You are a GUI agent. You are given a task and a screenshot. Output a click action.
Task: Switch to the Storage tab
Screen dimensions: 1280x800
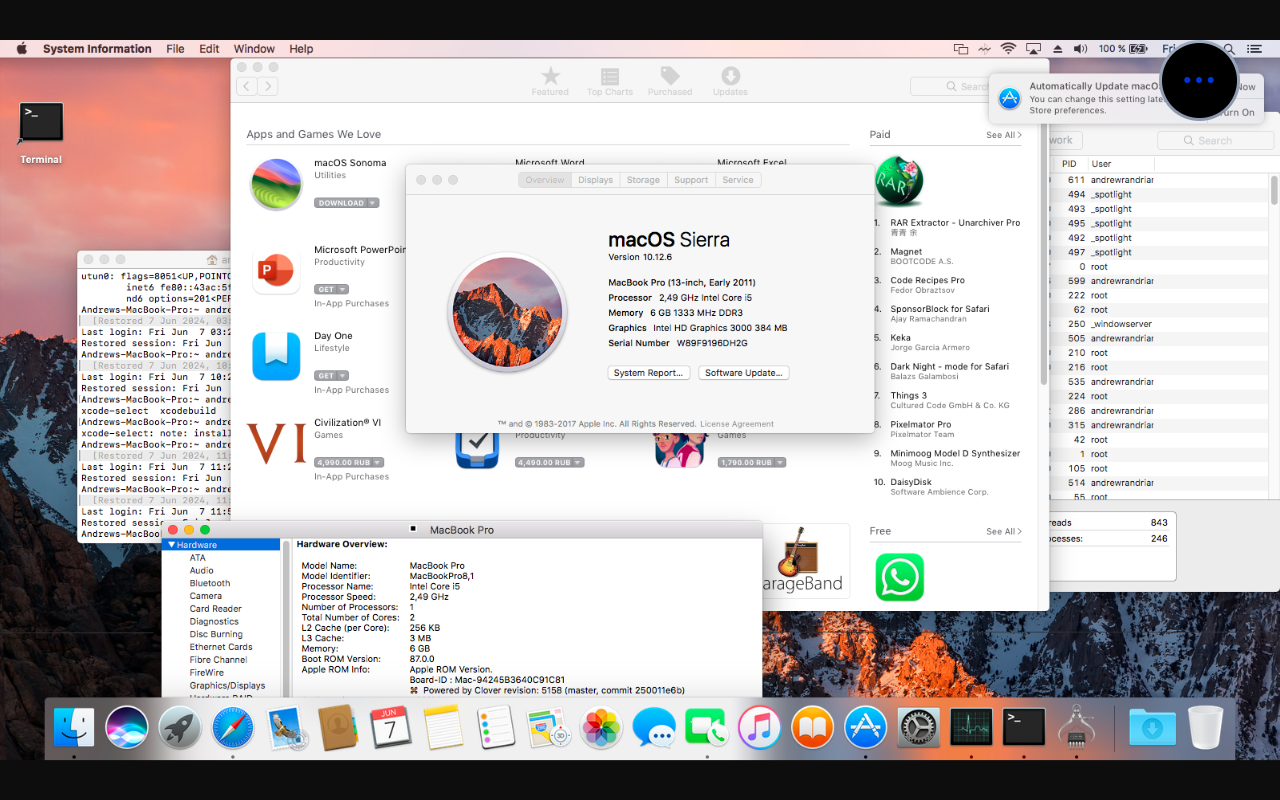pyautogui.click(x=643, y=180)
